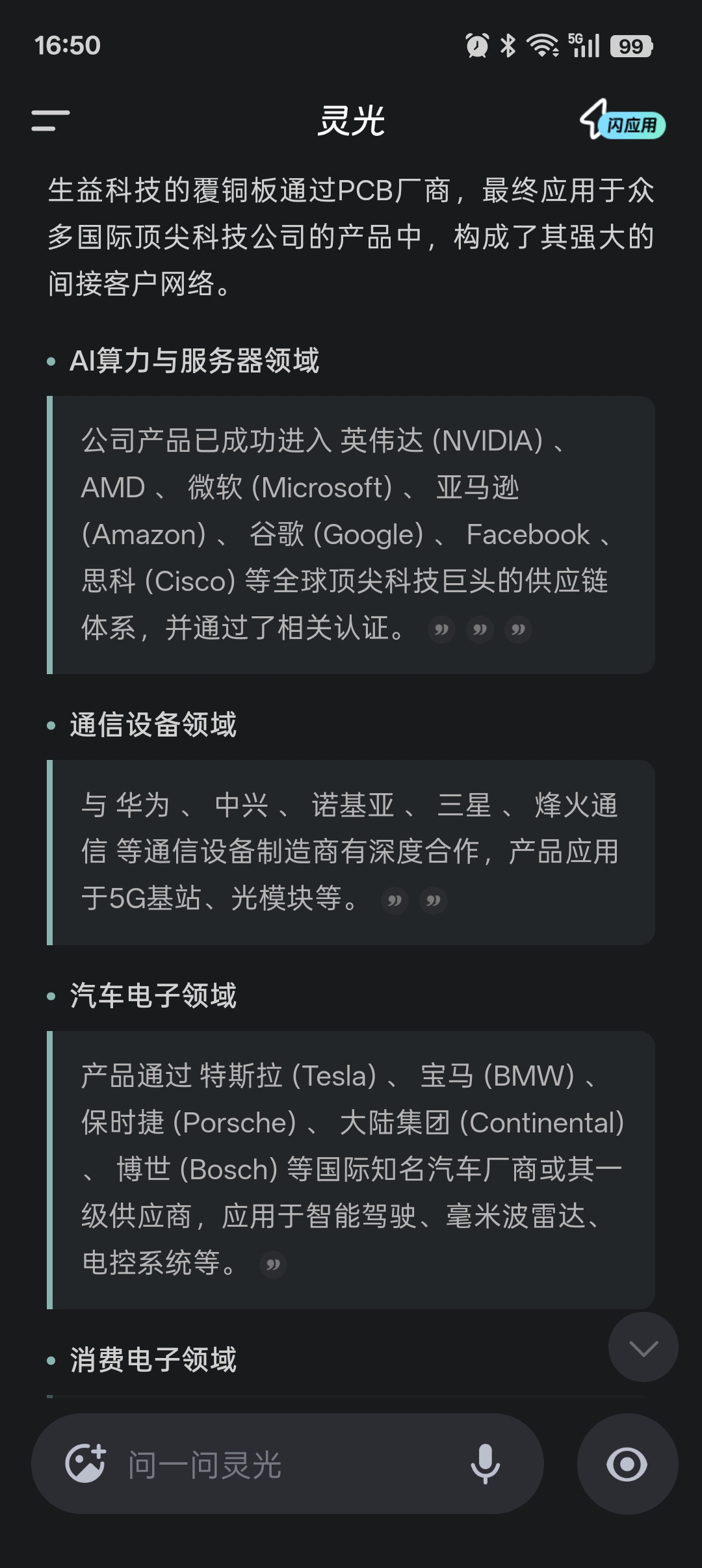The height and width of the screenshot is (1568, 702).
Task: Open the 闪应用 flash apps icon
Action: click(623, 121)
